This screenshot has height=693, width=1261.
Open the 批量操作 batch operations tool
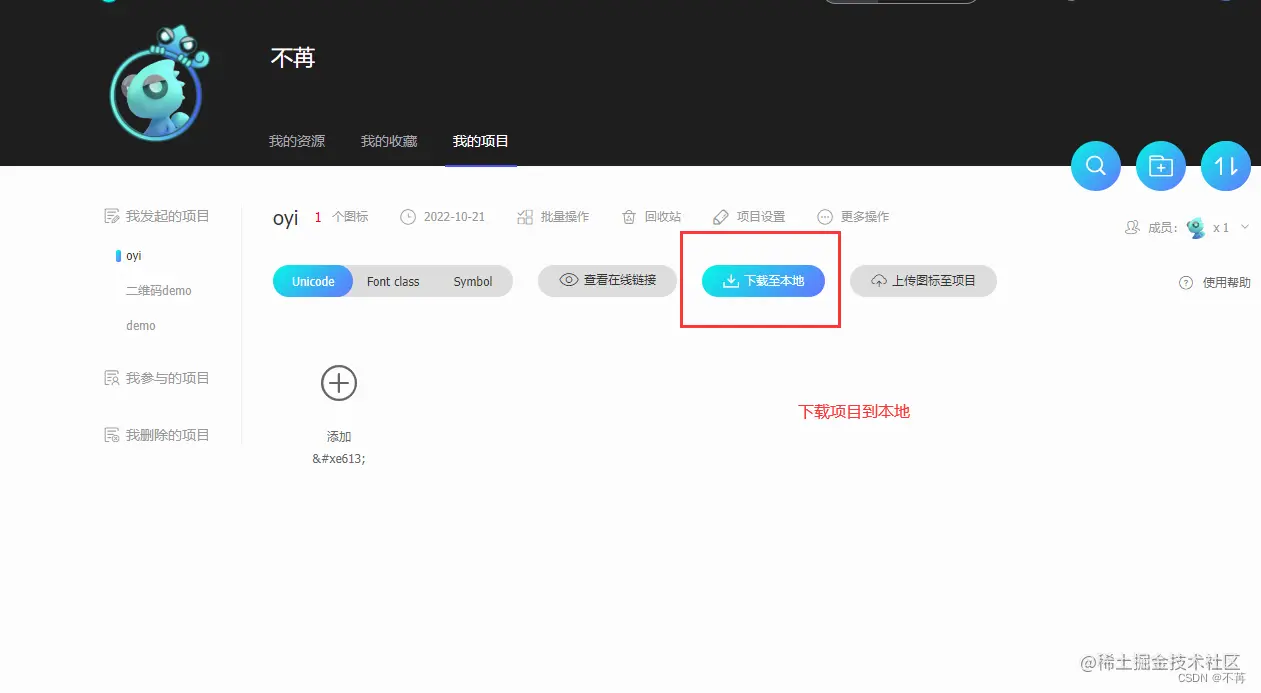pyautogui.click(x=554, y=216)
